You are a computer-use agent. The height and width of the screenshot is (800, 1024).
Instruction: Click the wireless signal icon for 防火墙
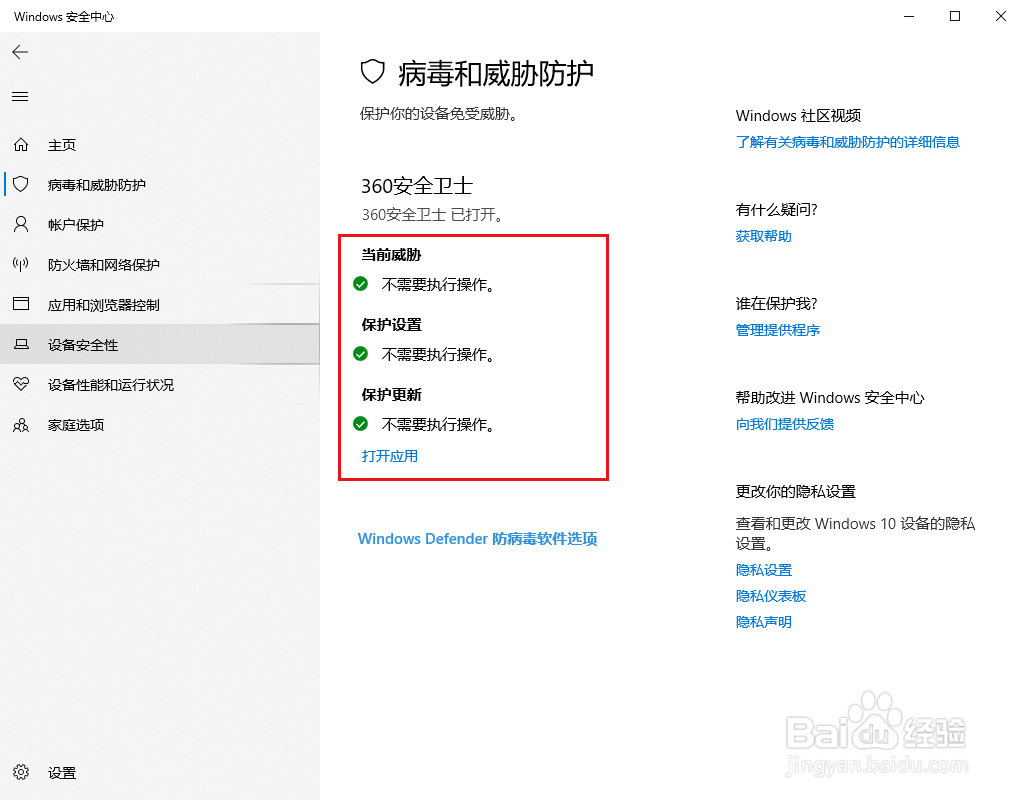[21, 264]
